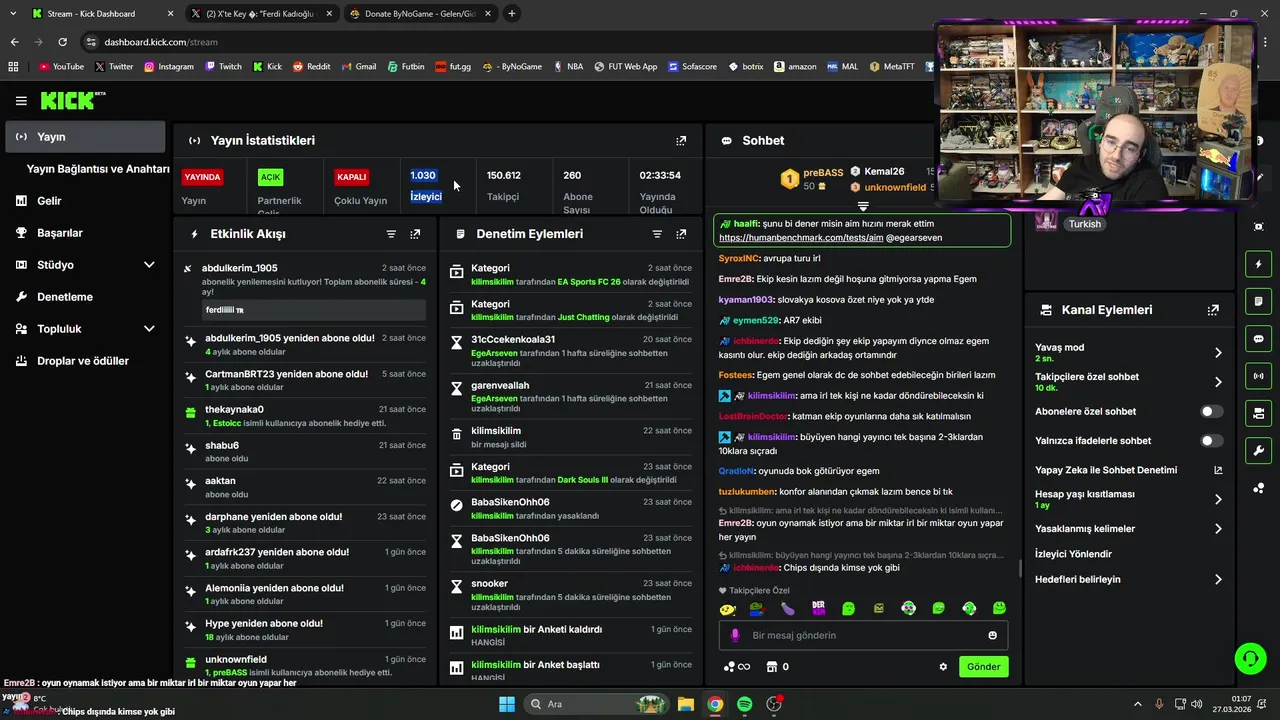Open Chrome from the taskbar

coord(715,704)
